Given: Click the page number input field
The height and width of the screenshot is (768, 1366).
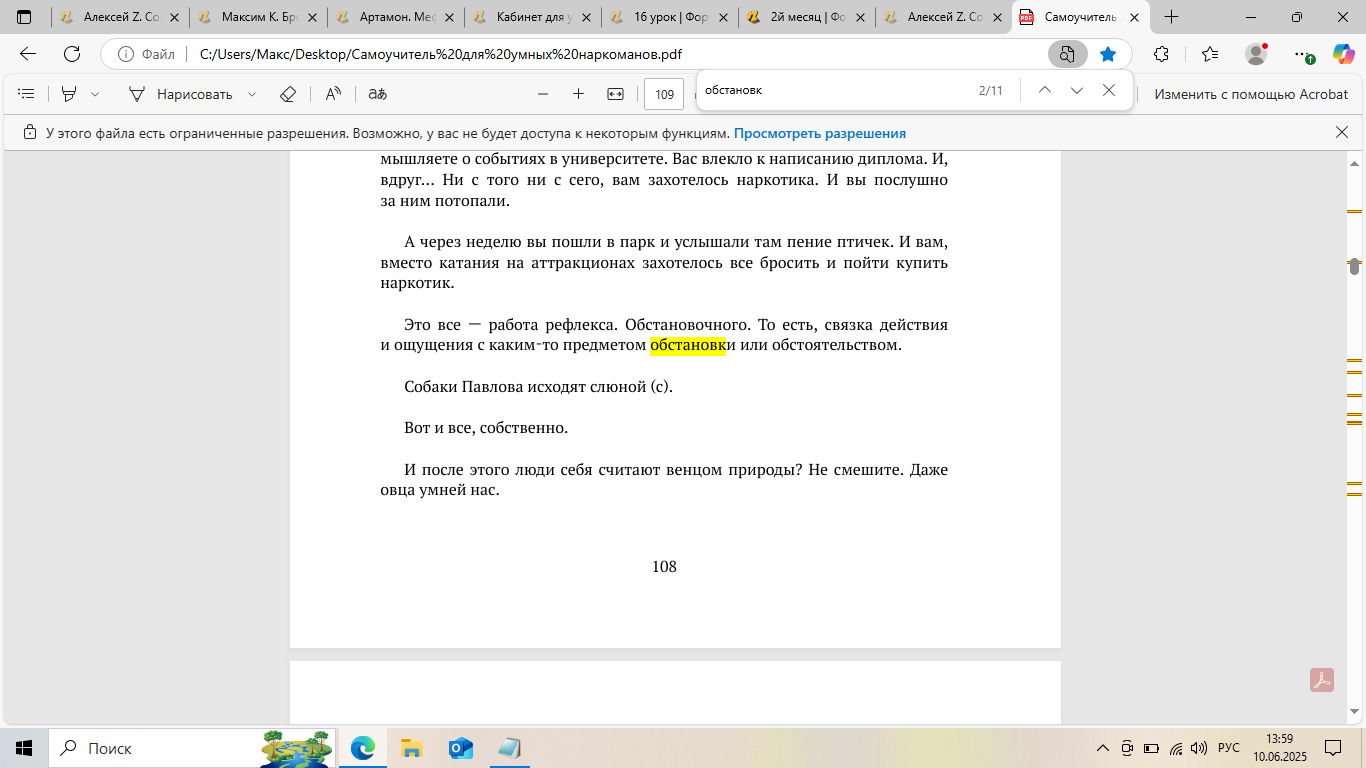Looking at the screenshot, I should click(664, 95).
